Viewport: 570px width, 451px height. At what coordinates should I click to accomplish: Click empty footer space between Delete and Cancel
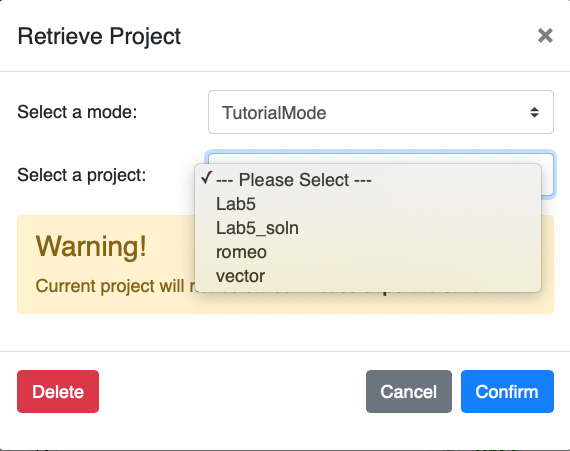click(233, 391)
